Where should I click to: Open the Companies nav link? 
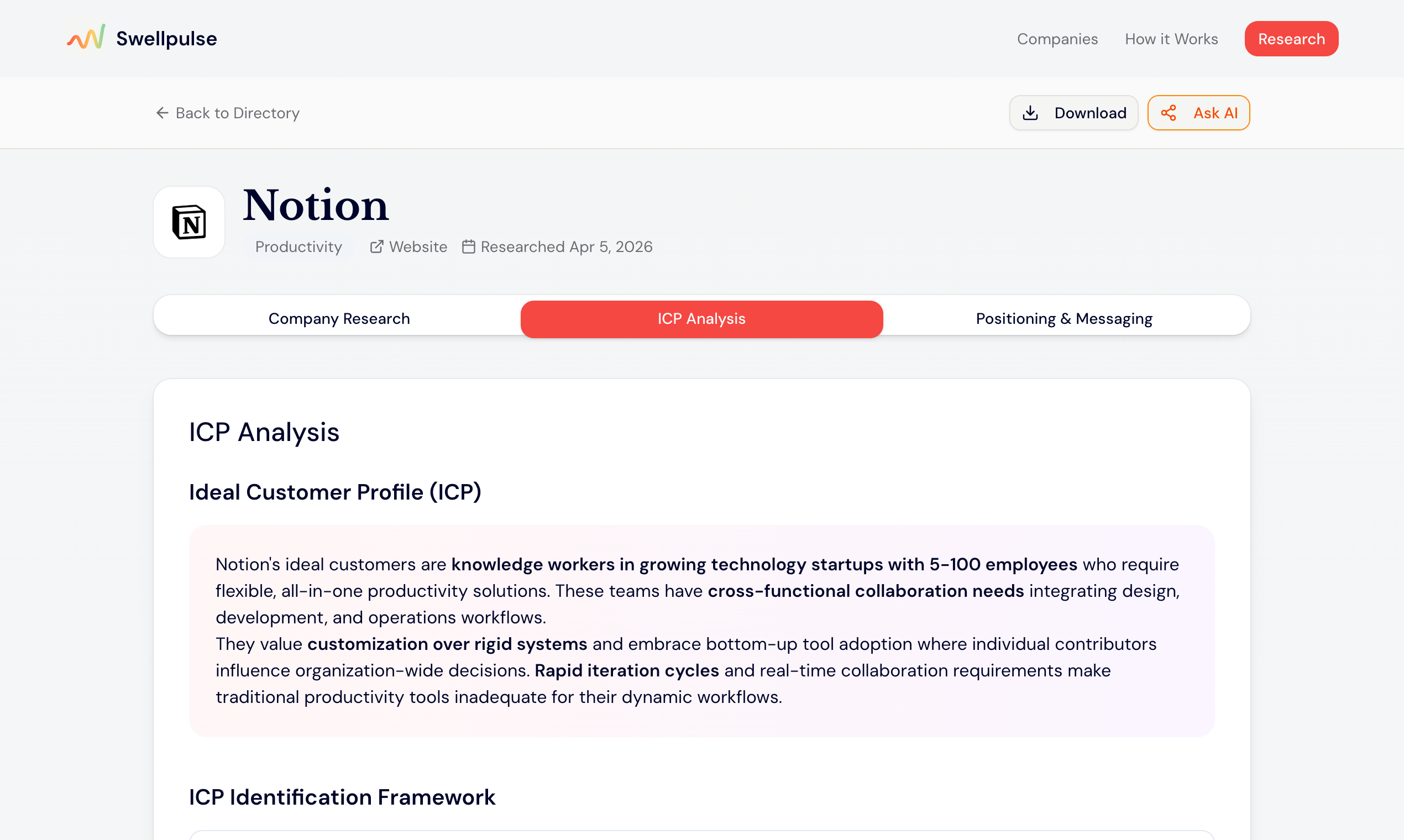(x=1057, y=39)
